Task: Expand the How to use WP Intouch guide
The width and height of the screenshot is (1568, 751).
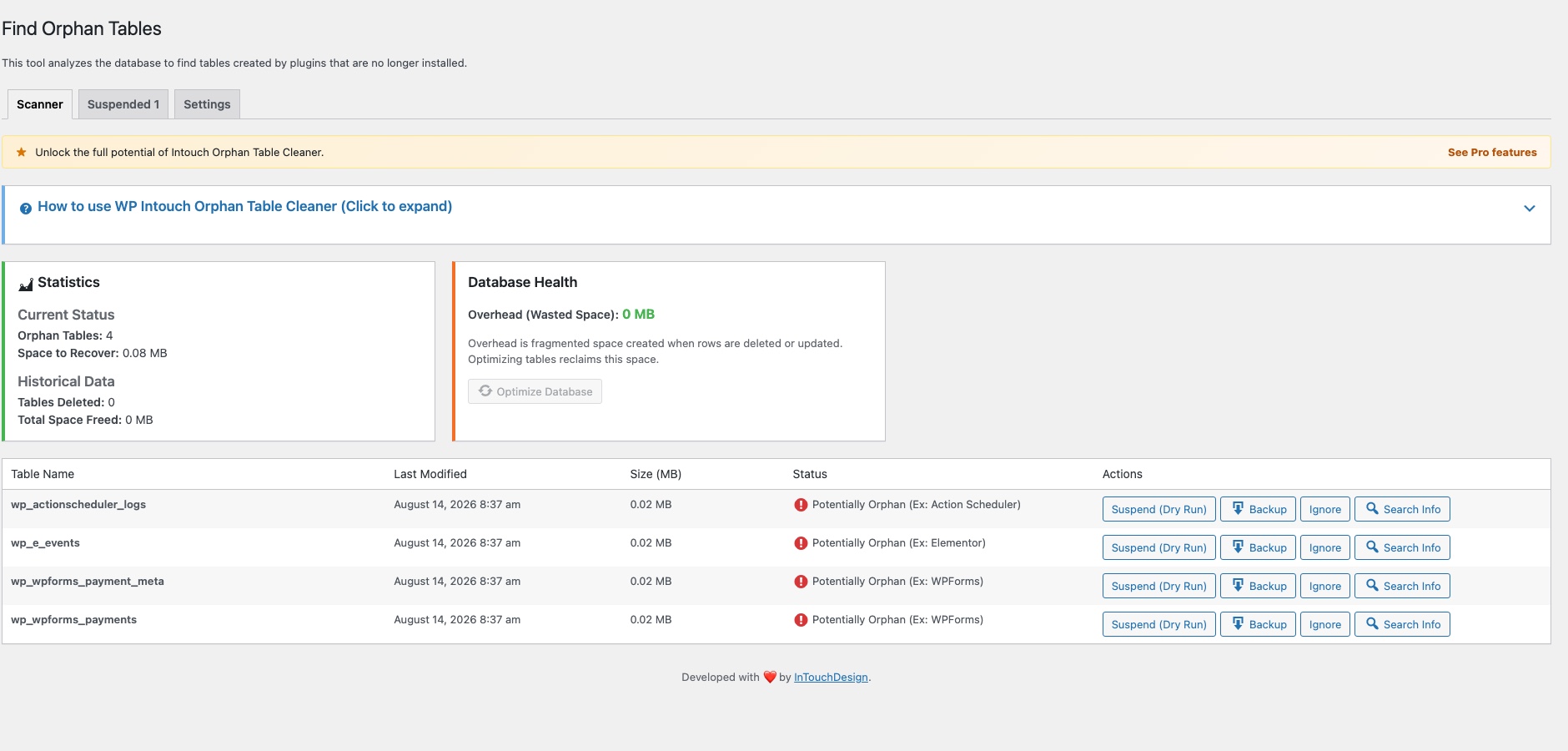Action: click(244, 206)
